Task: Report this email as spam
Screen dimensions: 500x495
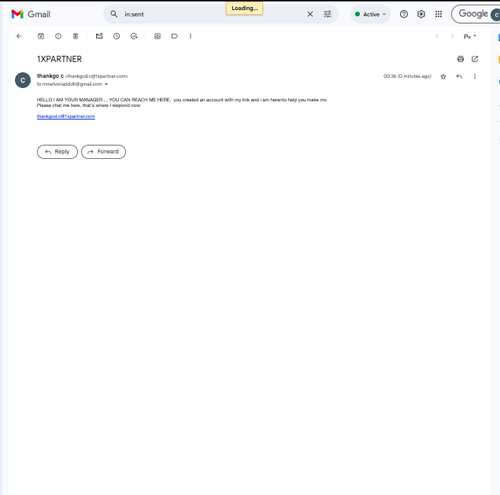Action: click(x=58, y=36)
